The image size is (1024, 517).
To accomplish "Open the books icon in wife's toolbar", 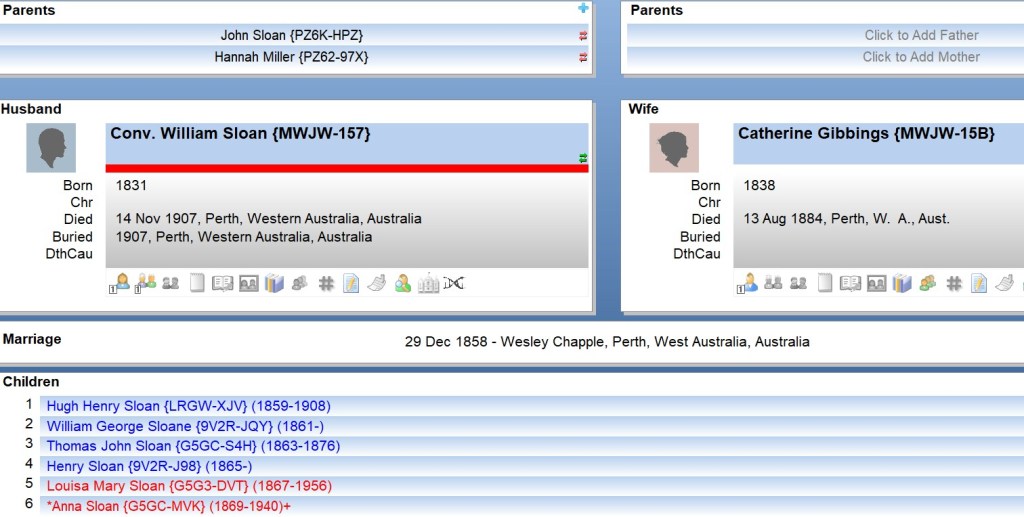I will click(x=902, y=284).
